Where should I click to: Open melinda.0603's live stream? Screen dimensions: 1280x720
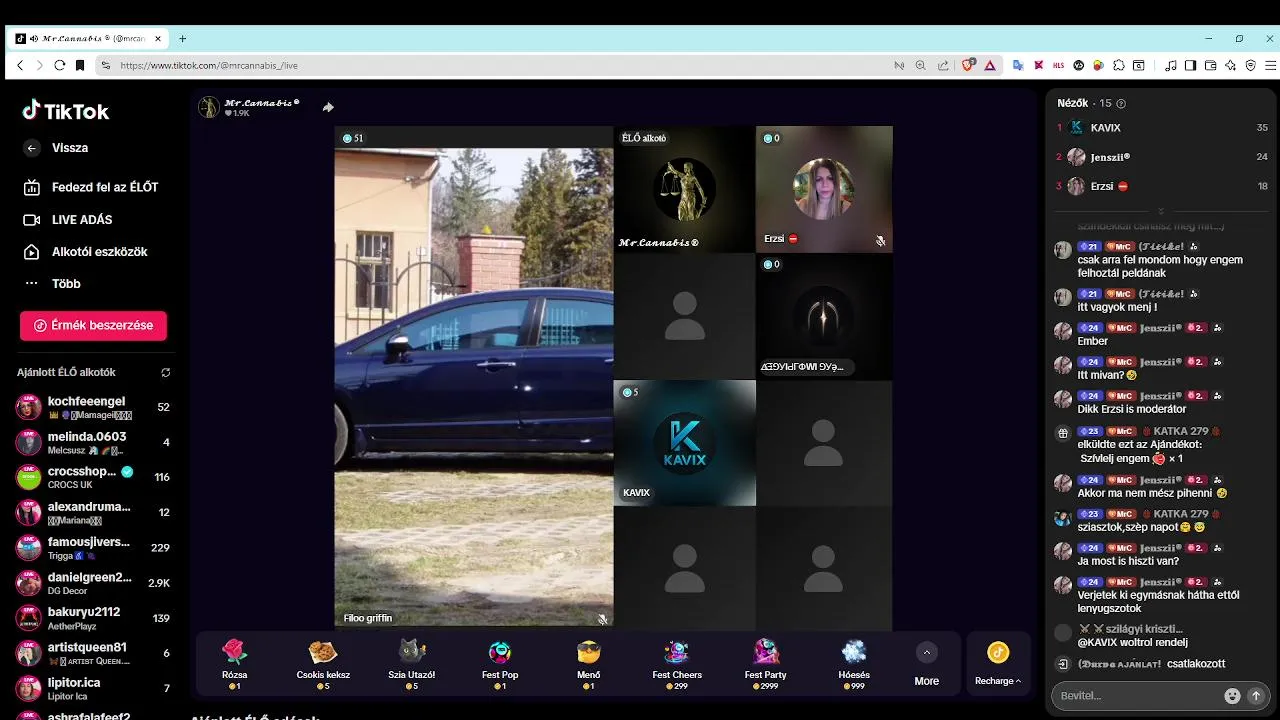[x=95, y=442]
